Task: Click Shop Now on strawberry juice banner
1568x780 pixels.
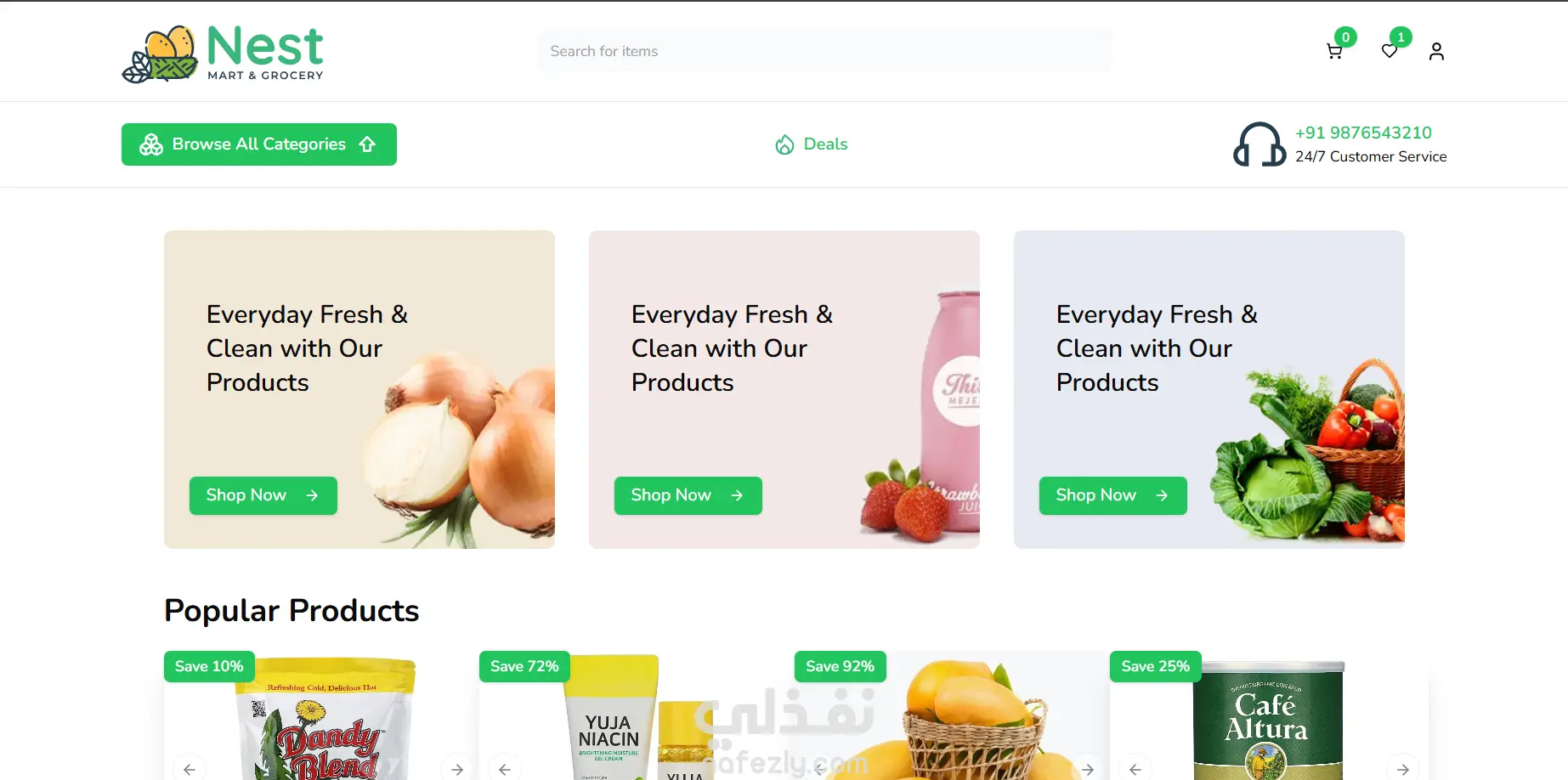Action: [688, 495]
